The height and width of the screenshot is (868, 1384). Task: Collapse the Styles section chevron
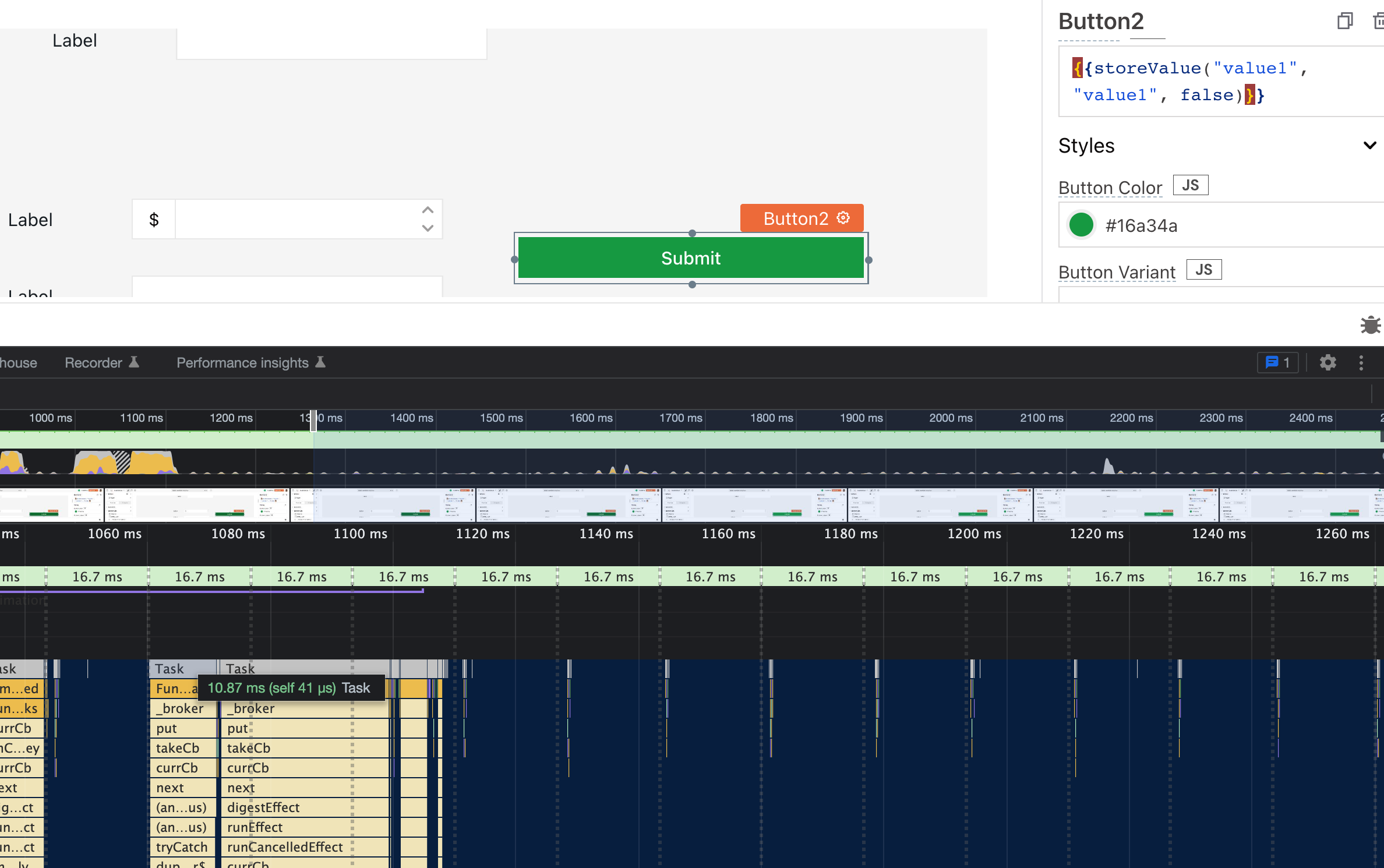1369,145
